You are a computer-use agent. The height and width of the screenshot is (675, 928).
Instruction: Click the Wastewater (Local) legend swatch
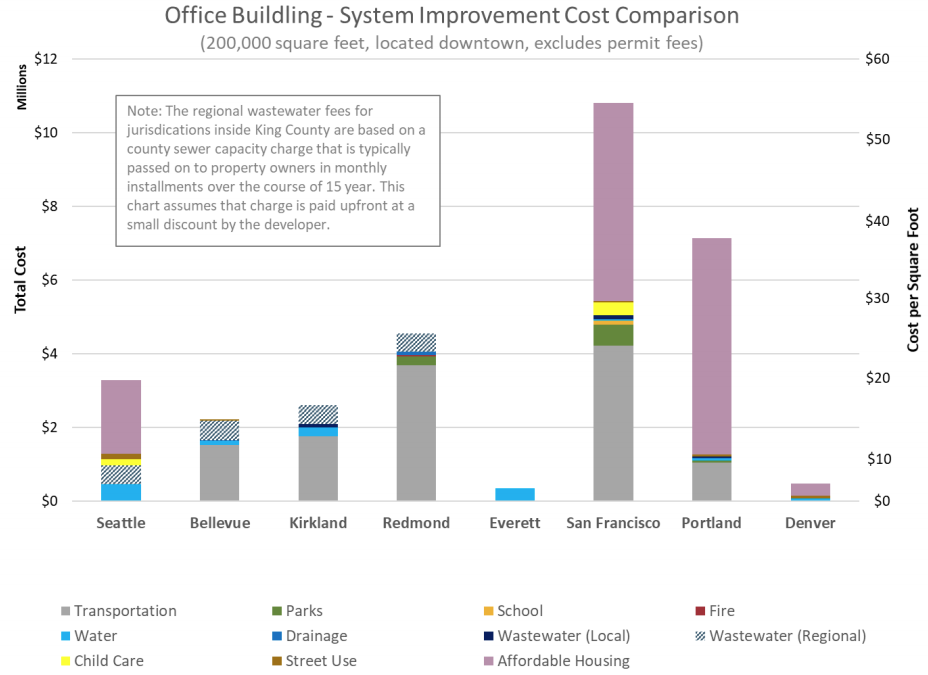(489, 636)
